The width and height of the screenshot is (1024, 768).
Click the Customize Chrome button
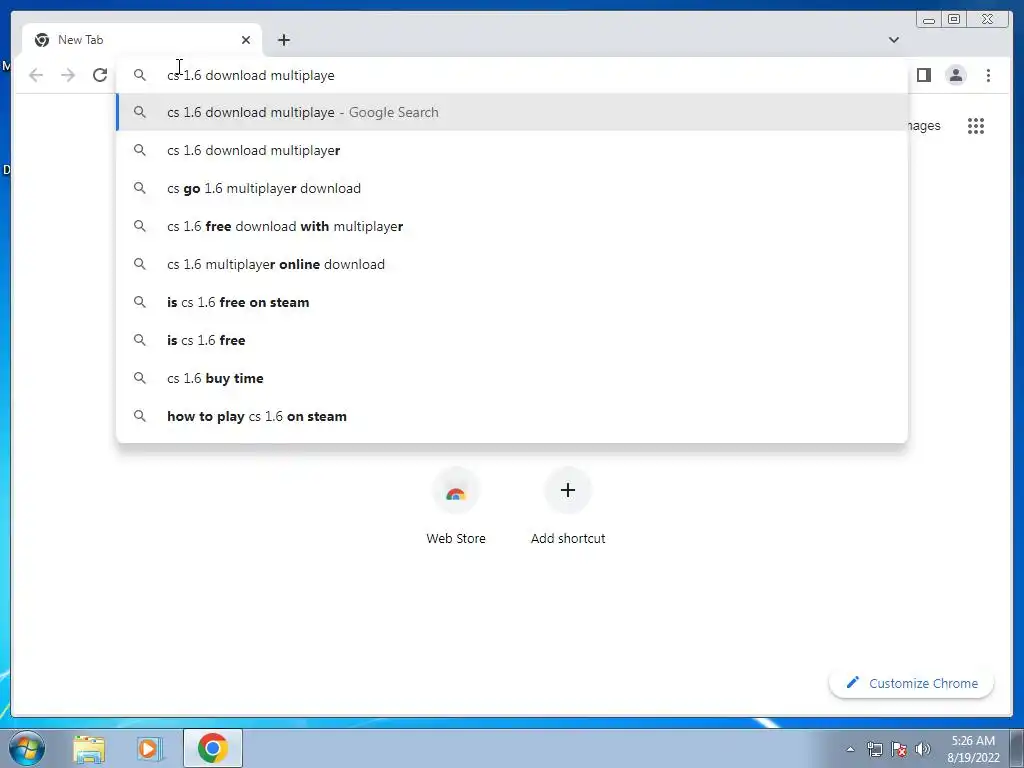click(x=912, y=683)
